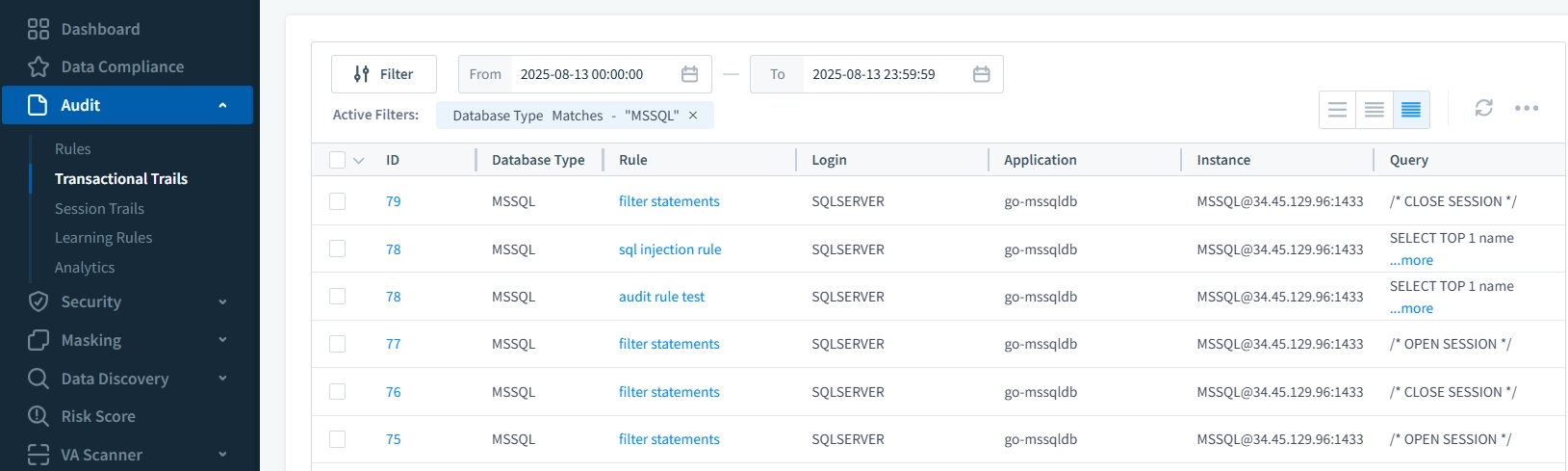Expand the Masking menu chevron
1568x471 pixels.
coord(222,340)
